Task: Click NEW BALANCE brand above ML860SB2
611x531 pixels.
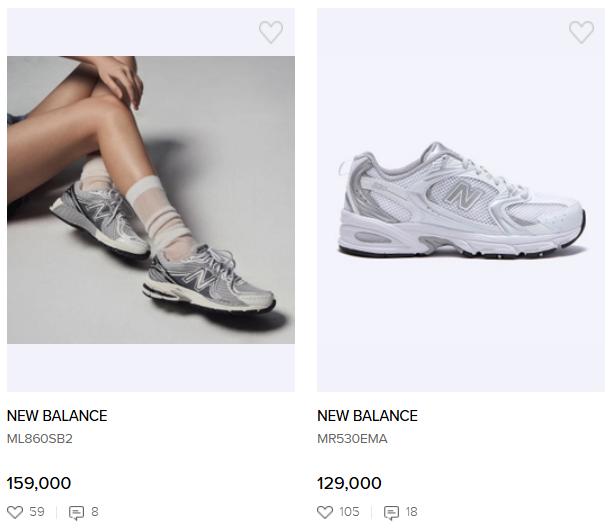Action: click(x=57, y=416)
